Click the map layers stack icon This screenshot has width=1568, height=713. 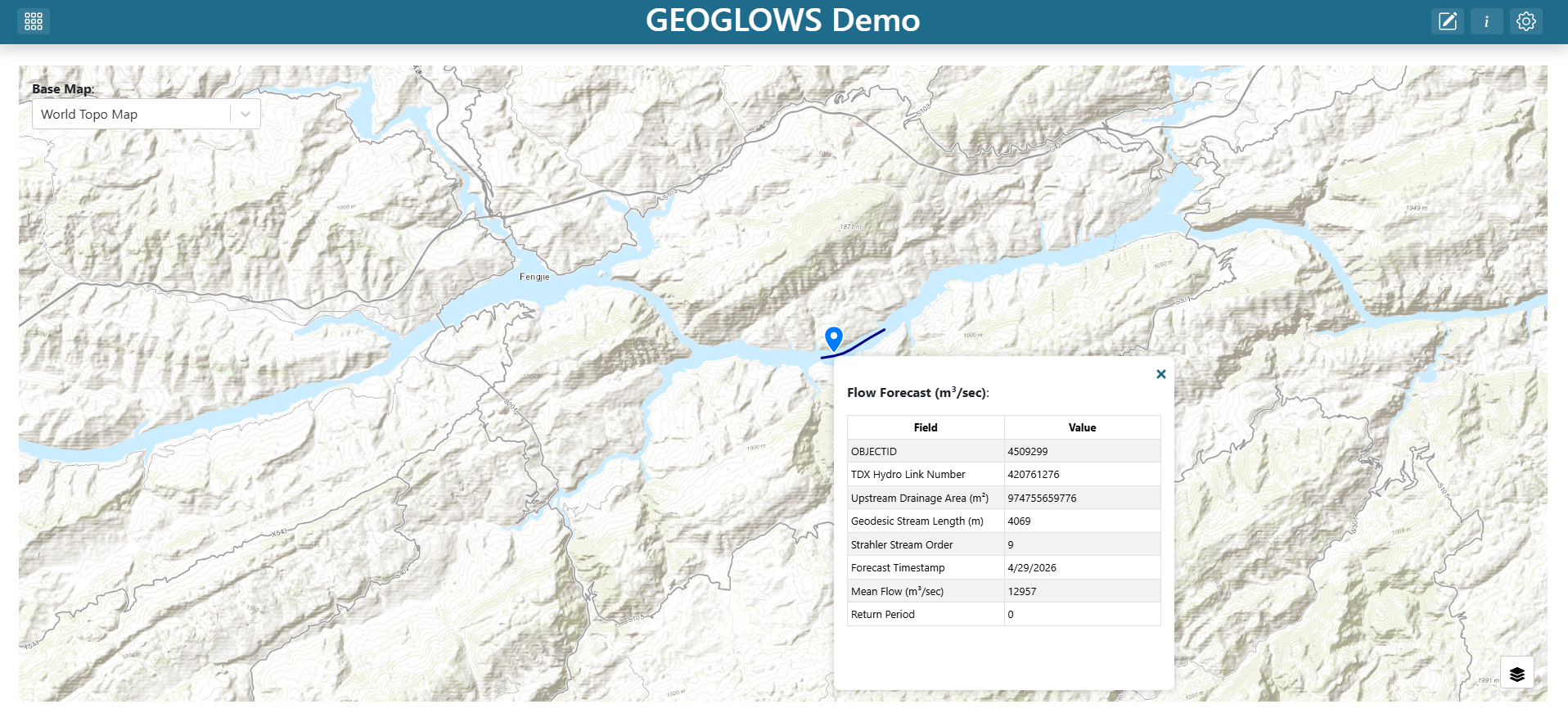(1517, 674)
